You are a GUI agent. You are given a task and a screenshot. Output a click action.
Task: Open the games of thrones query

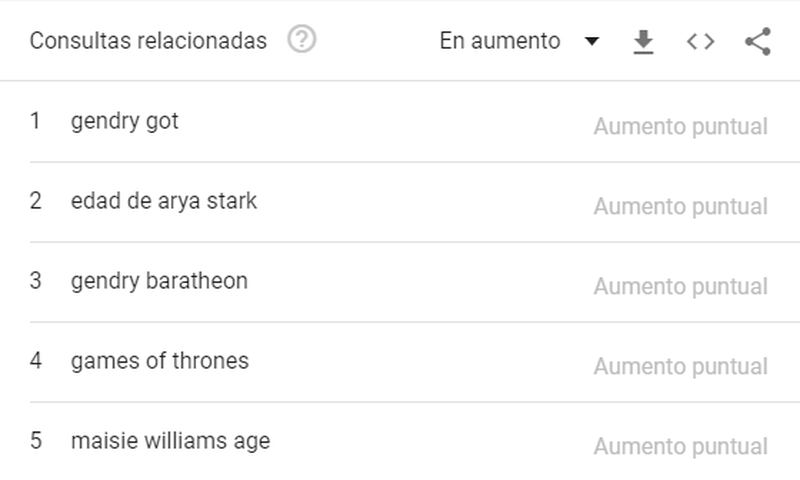160,361
